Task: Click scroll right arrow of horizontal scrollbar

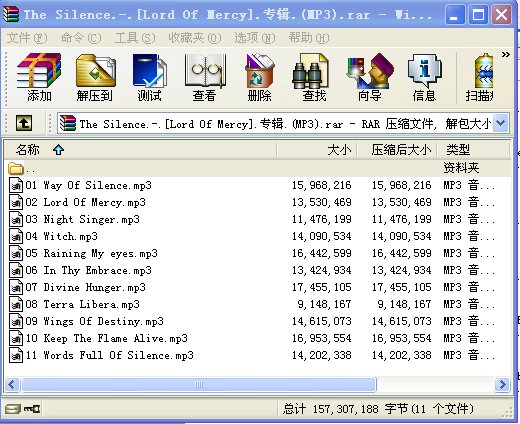Action: click(x=502, y=385)
